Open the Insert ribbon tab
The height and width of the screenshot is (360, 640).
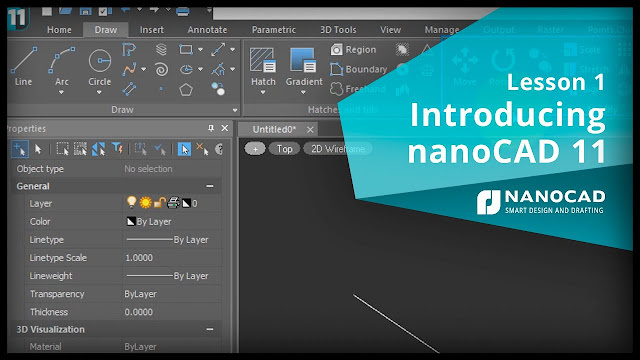[152, 30]
